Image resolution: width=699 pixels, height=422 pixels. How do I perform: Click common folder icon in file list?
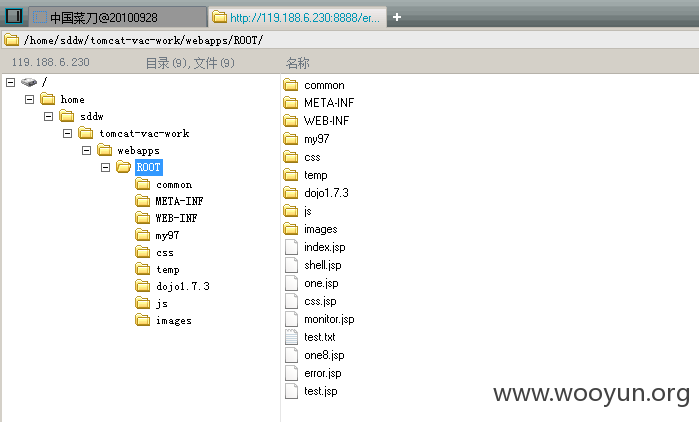(291, 85)
